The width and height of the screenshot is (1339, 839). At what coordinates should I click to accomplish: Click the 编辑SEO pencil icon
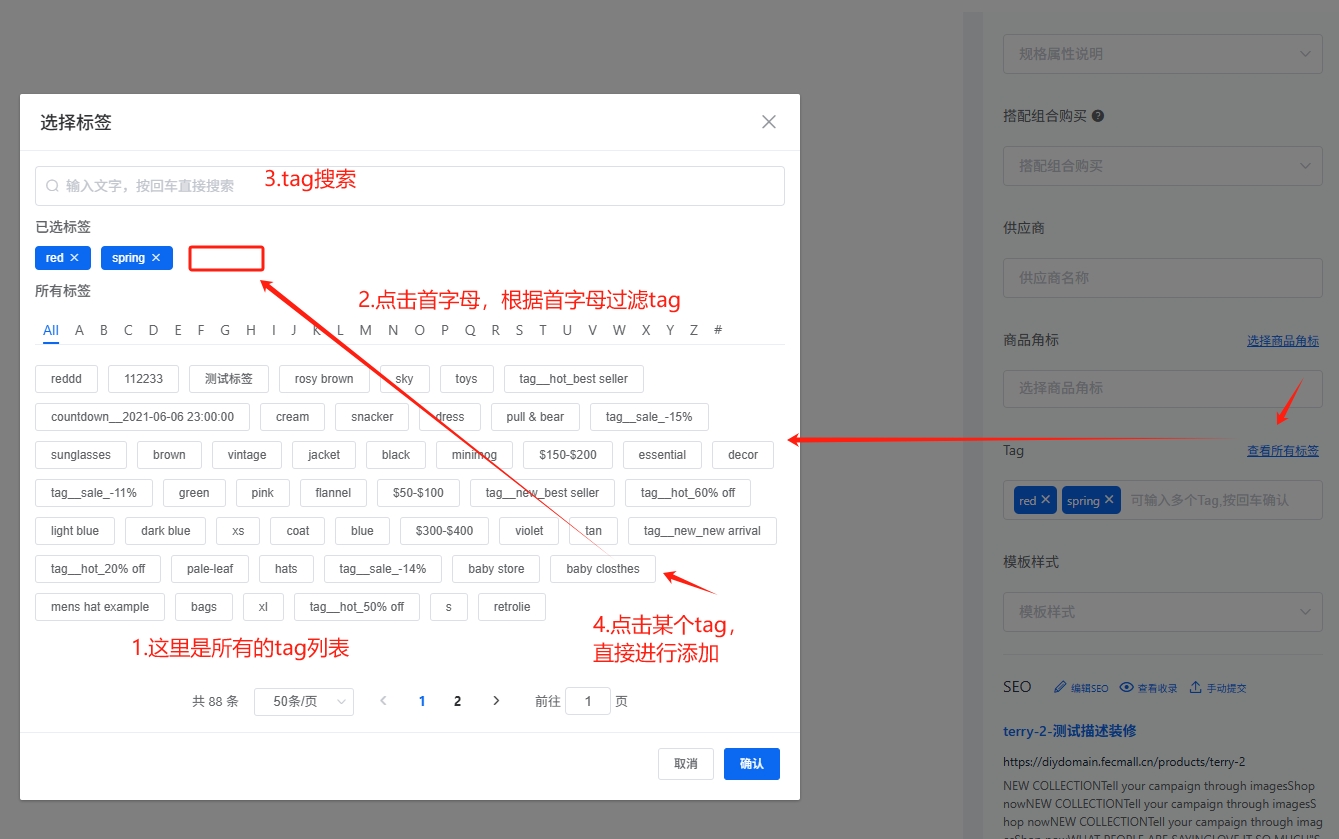[1060, 688]
